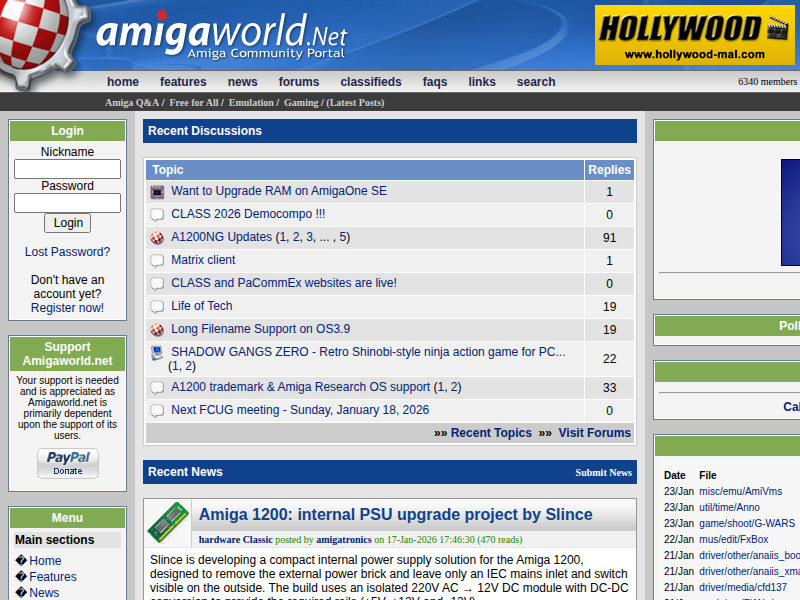Open the A1200NG Updates topic
This screenshot has height=600, width=800.
point(221,237)
